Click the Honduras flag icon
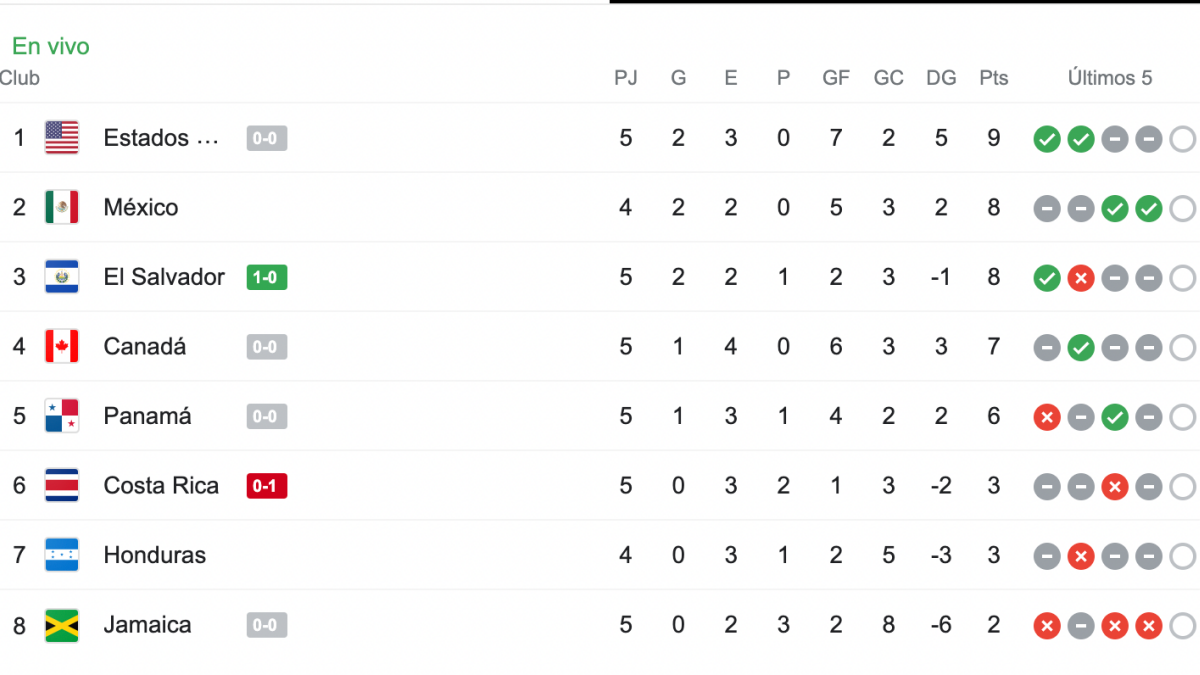 (x=62, y=555)
